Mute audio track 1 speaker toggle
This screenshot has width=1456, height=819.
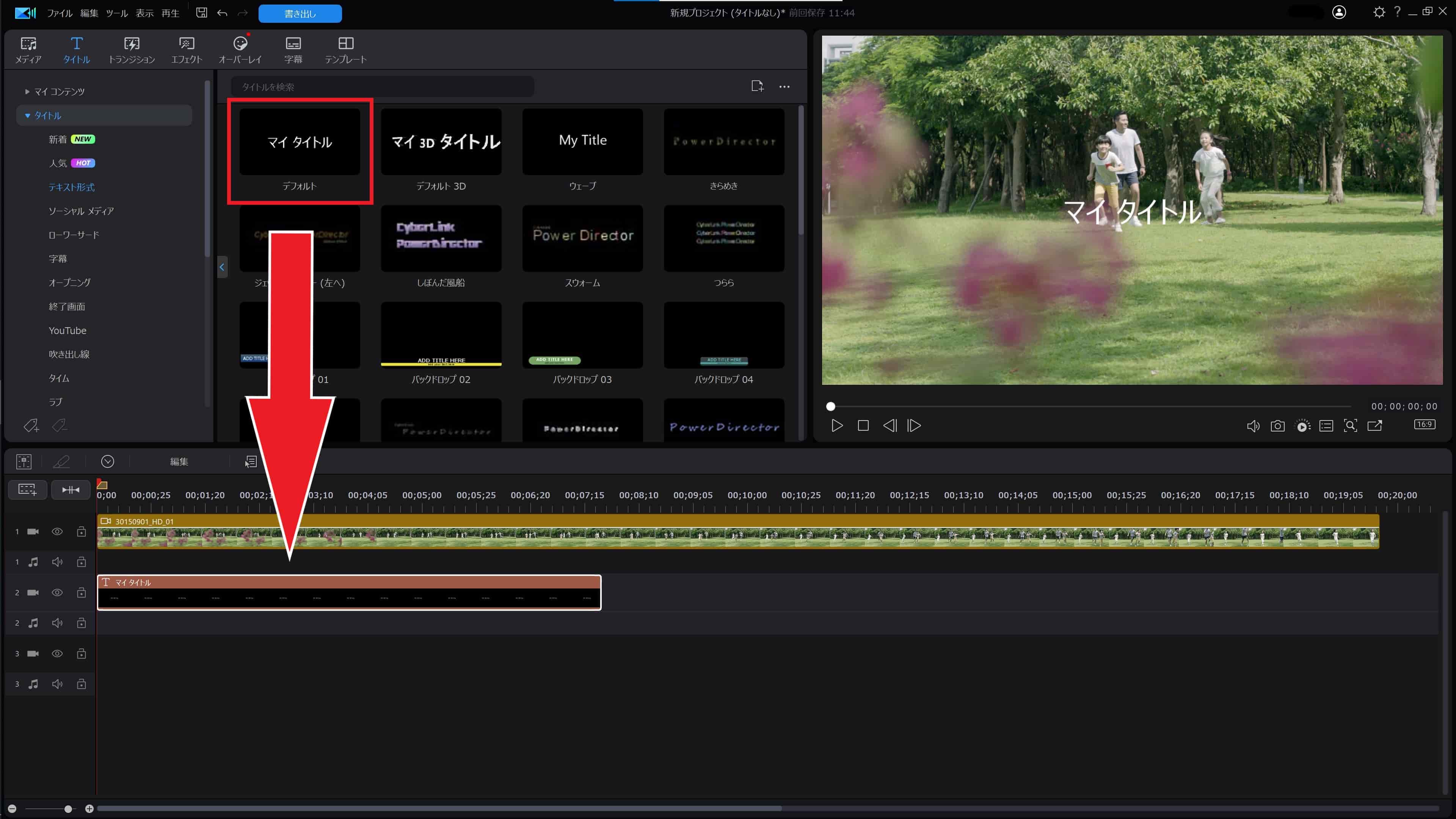[57, 562]
